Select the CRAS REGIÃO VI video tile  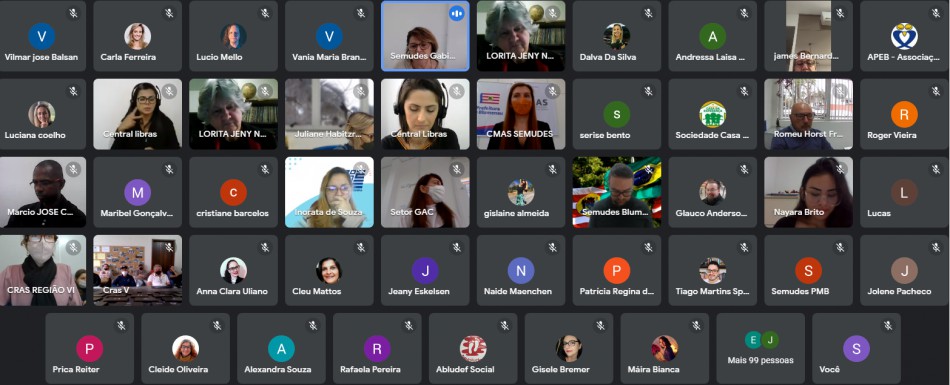pos(42,270)
